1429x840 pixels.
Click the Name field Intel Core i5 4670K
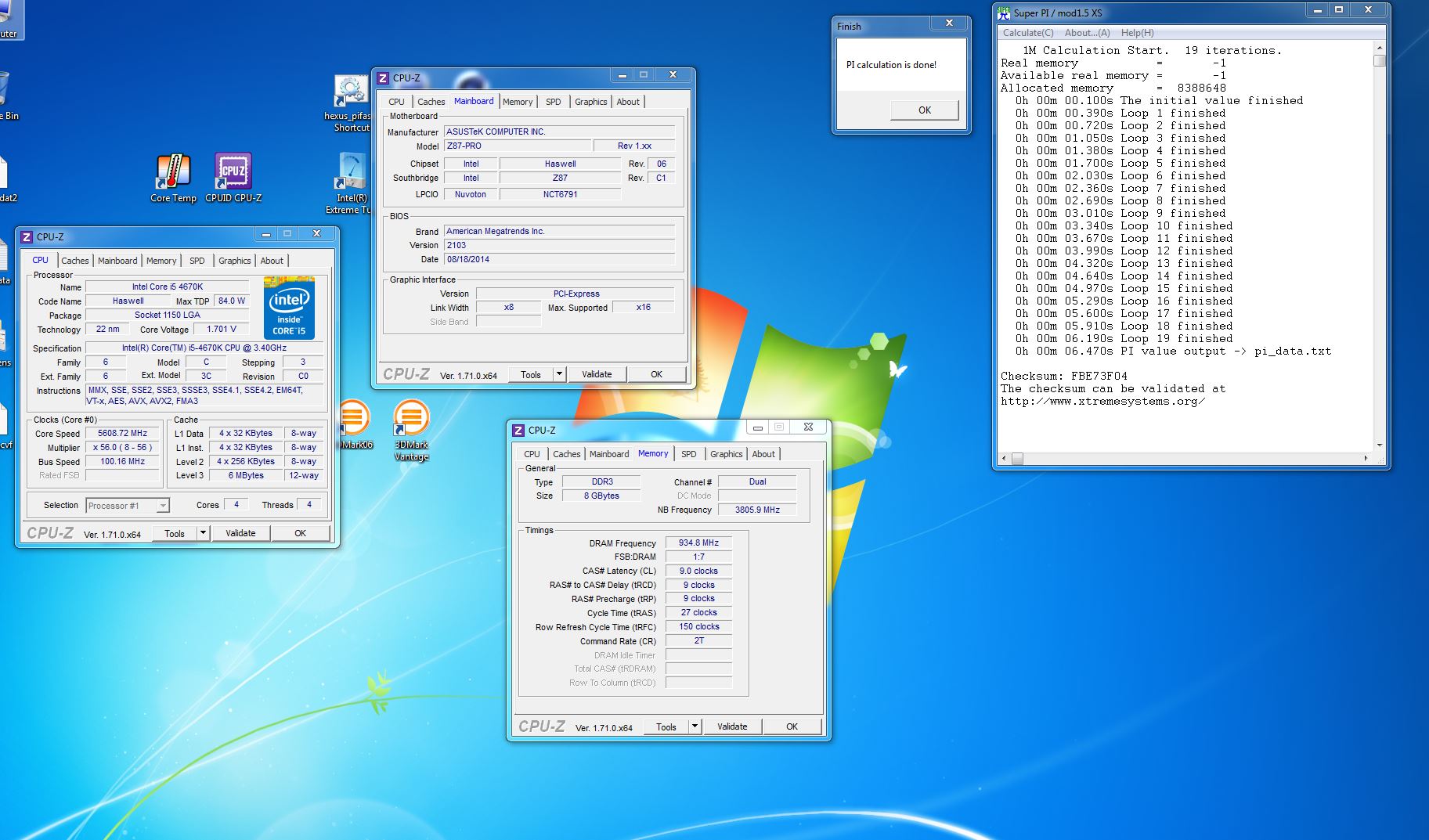pos(167,287)
